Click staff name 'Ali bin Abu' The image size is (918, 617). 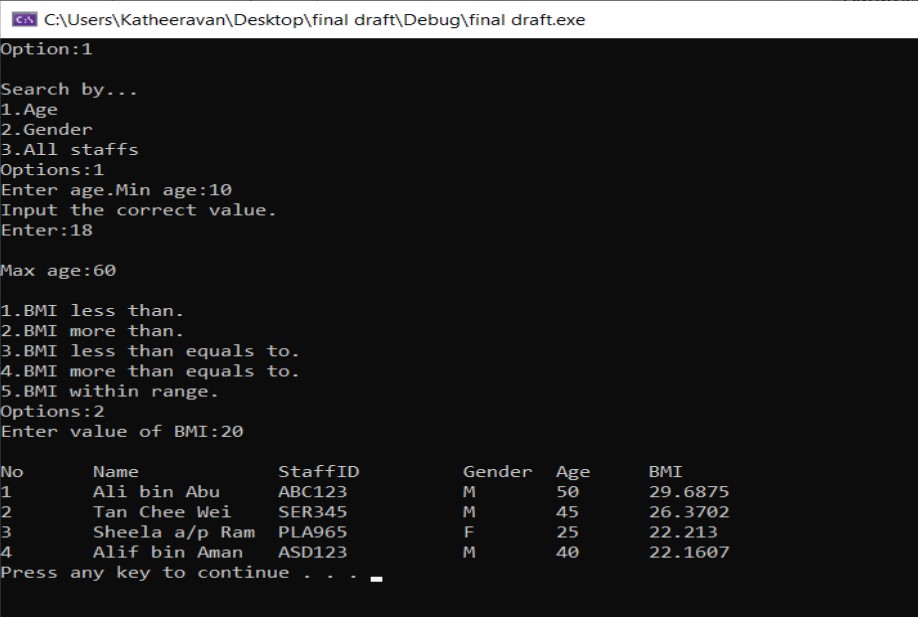tap(156, 492)
